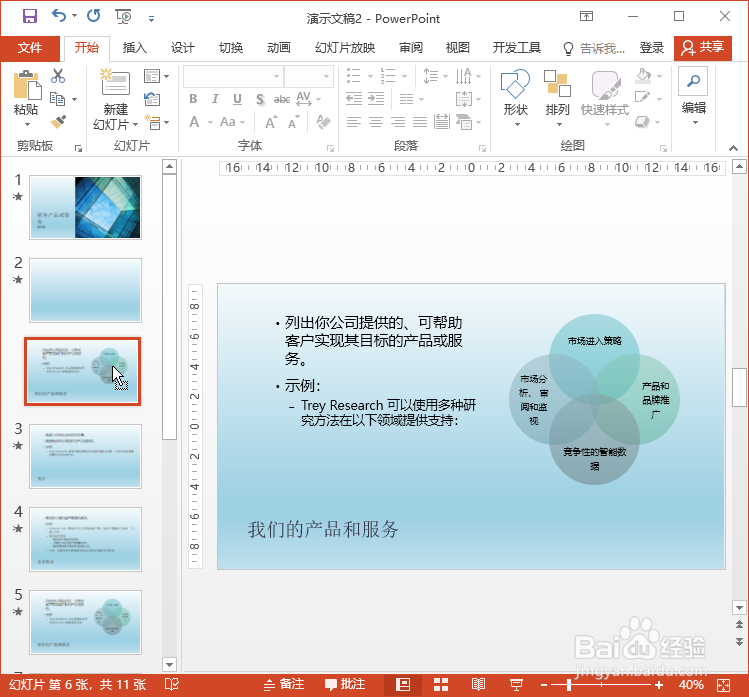Expand the Paste options arrow
Image resolution: width=749 pixels, height=697 pixels.
click(x=27, y=125)
